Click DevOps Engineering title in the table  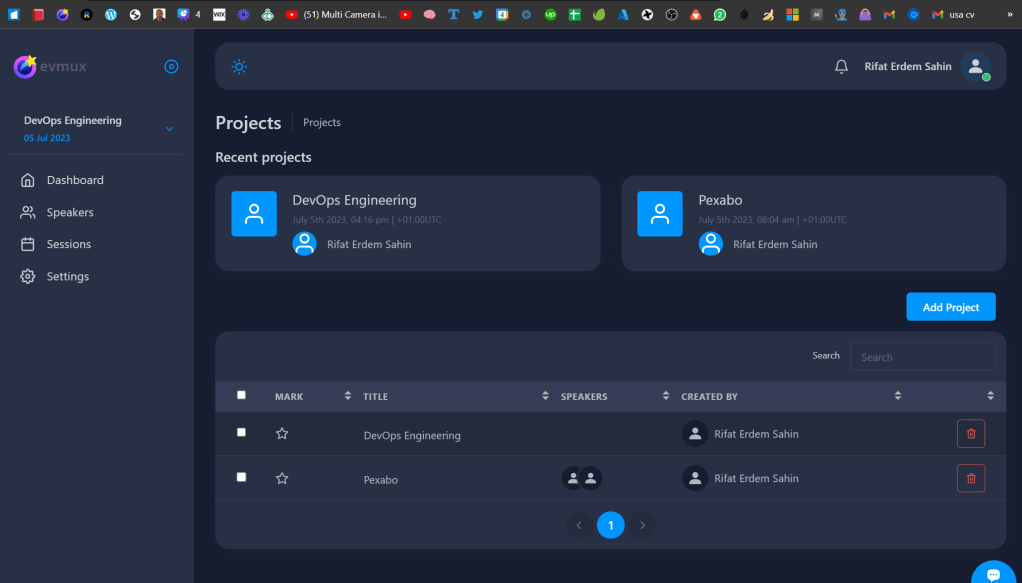412,436
